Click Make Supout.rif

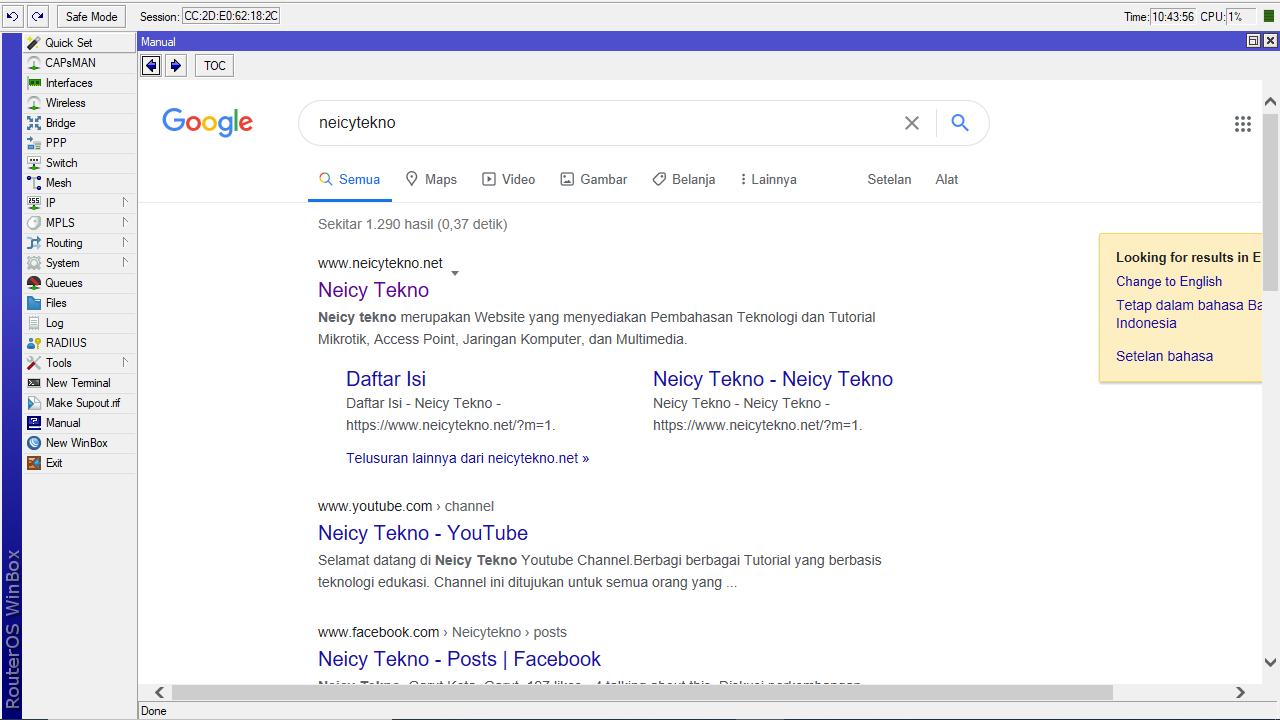80,403
